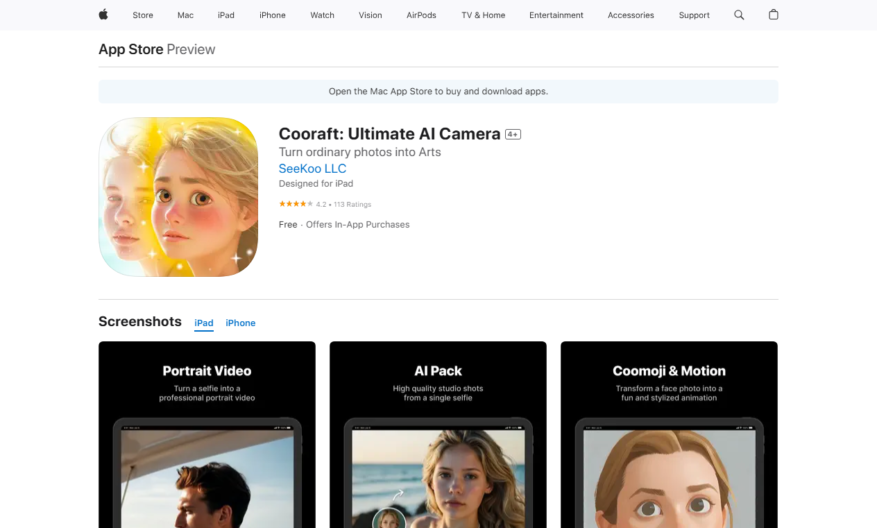Open the Support menu item
The width and height of the screenshot is (877, 528).
(694, 15)
